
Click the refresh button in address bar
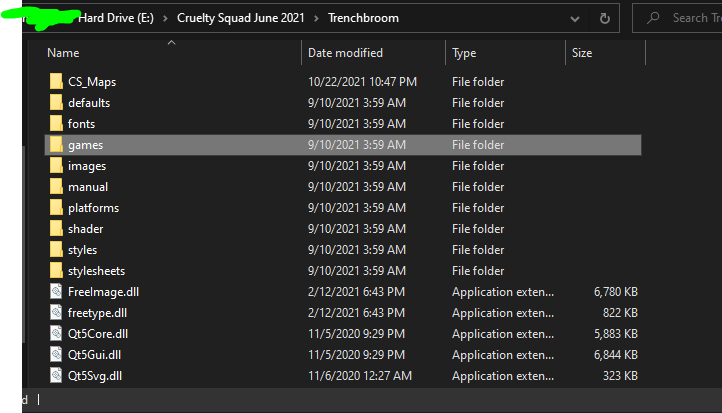coord(604,18)
